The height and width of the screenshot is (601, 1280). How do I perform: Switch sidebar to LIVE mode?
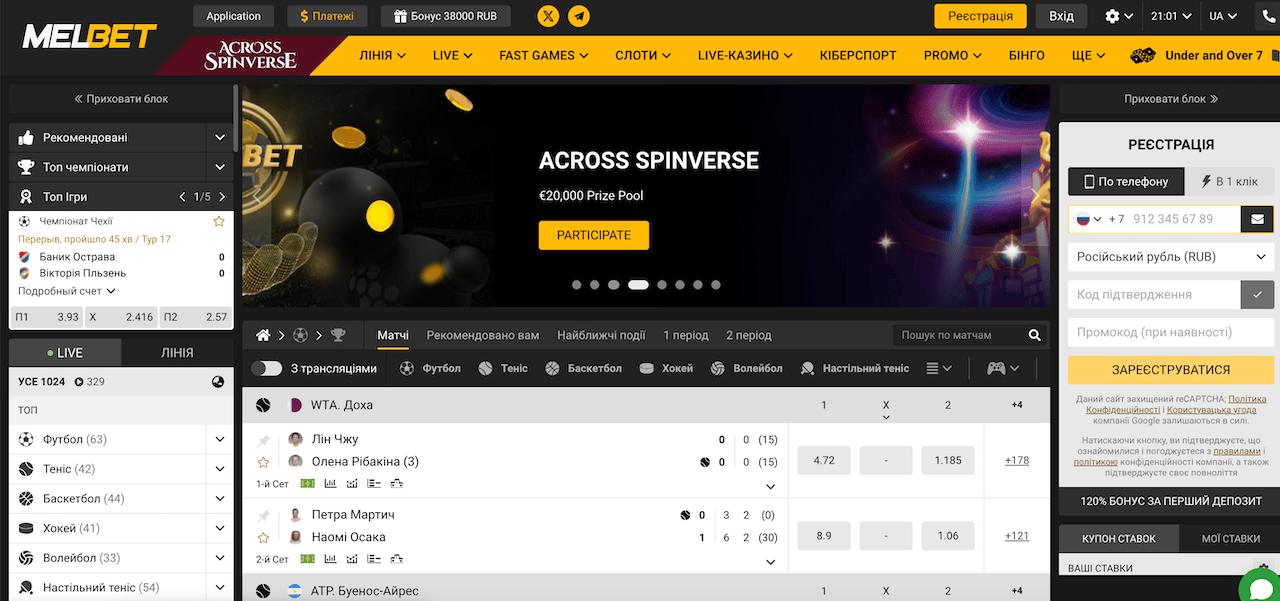click(65, 353)
